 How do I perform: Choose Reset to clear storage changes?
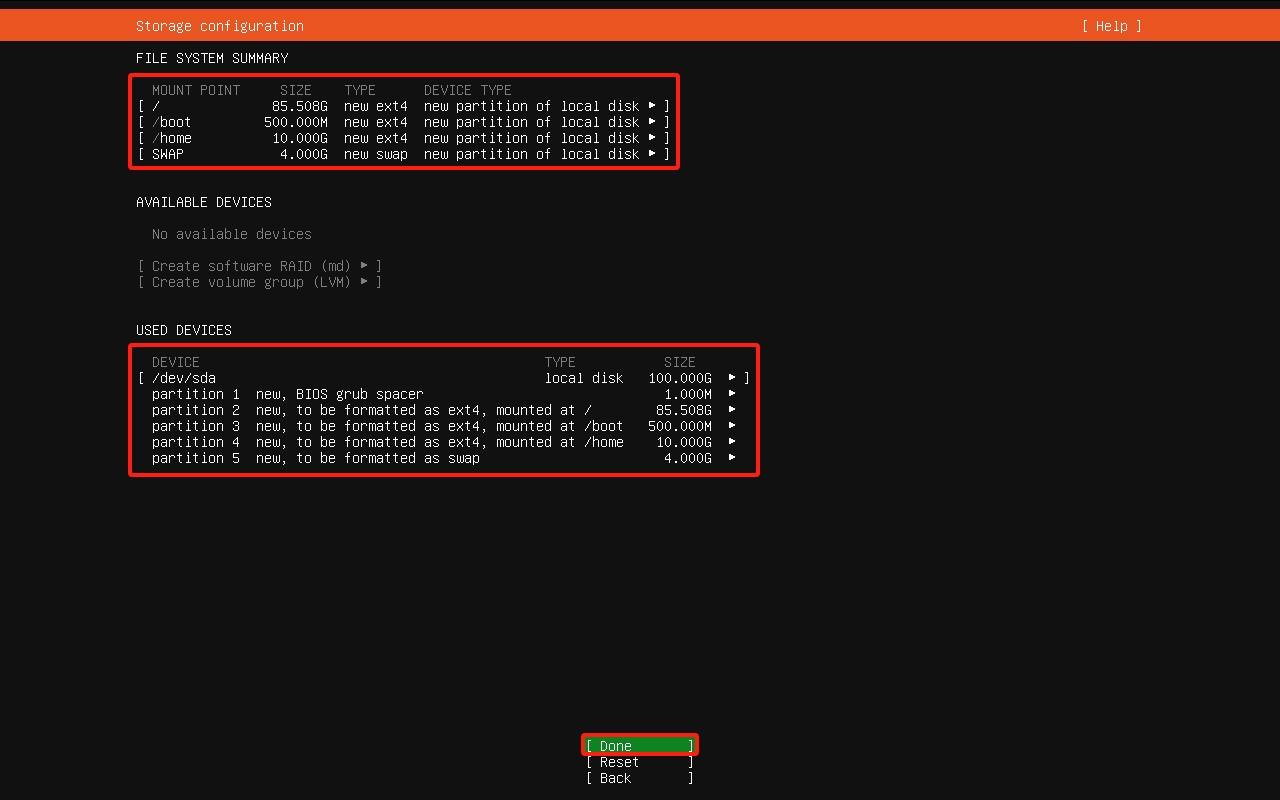640,762
